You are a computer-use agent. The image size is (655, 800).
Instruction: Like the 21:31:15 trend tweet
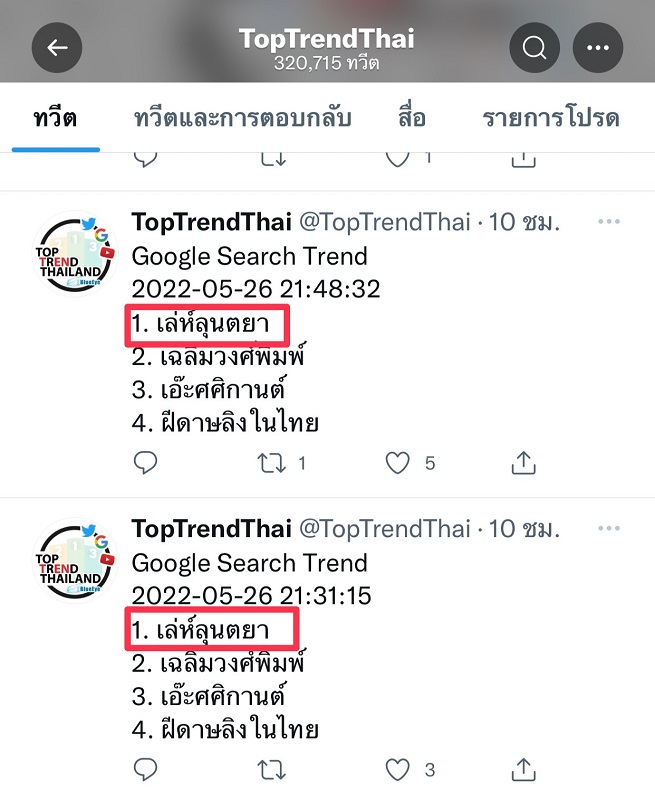pos(398,769)
